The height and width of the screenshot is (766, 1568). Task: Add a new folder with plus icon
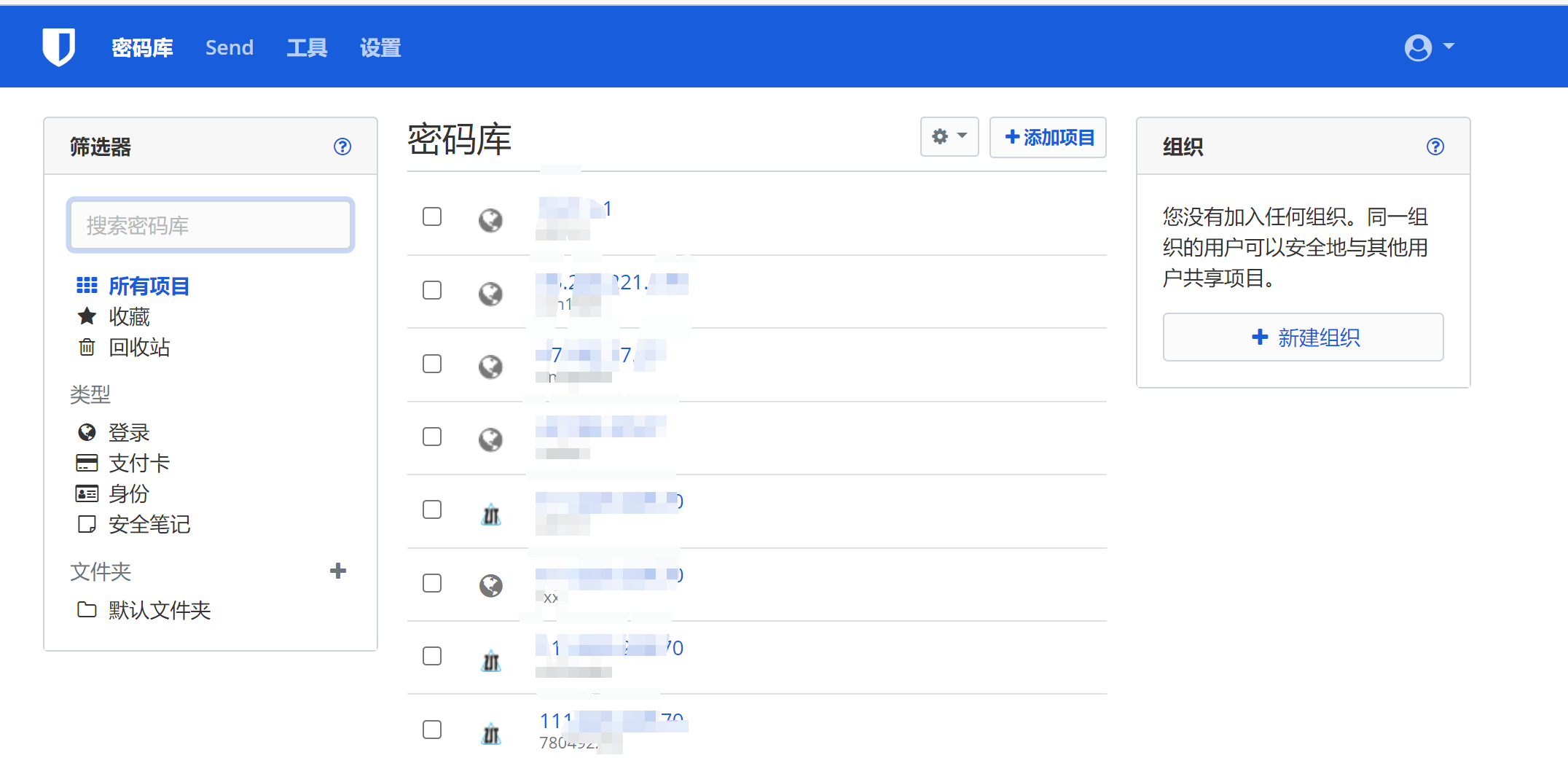338,571
